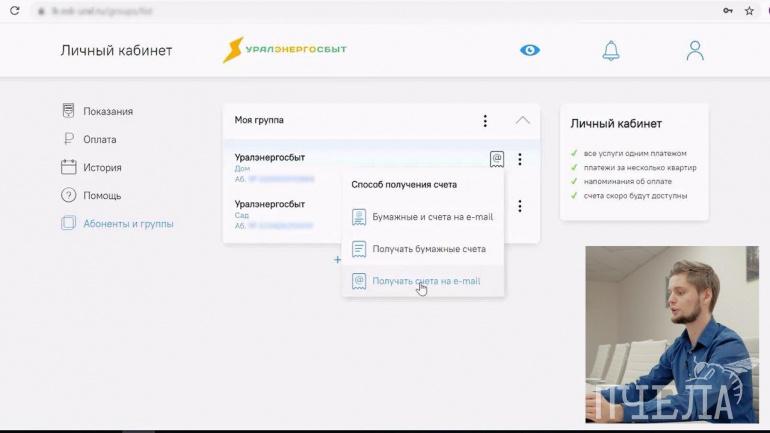Choose Бумажные и счета на e-mail
Screen dimensions: 770x433
pyautogui.click(x=432, y=217)
